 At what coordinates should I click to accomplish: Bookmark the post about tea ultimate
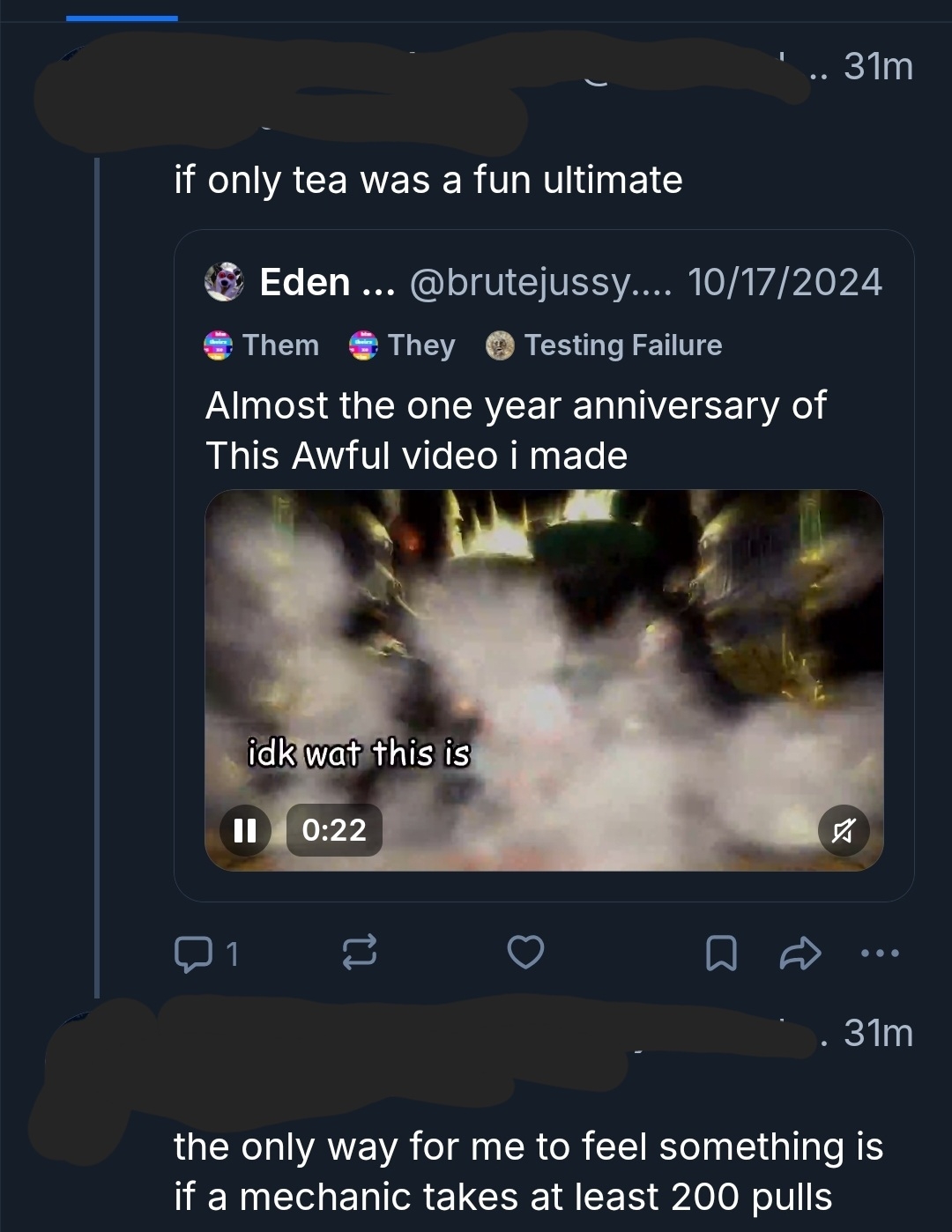(x=722, y=953)
